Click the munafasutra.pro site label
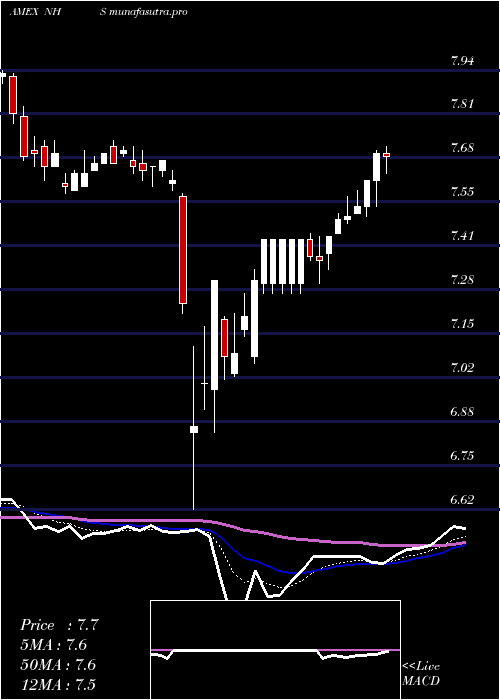The height and width of the screenshot is (700, 500). pos(147,12)
